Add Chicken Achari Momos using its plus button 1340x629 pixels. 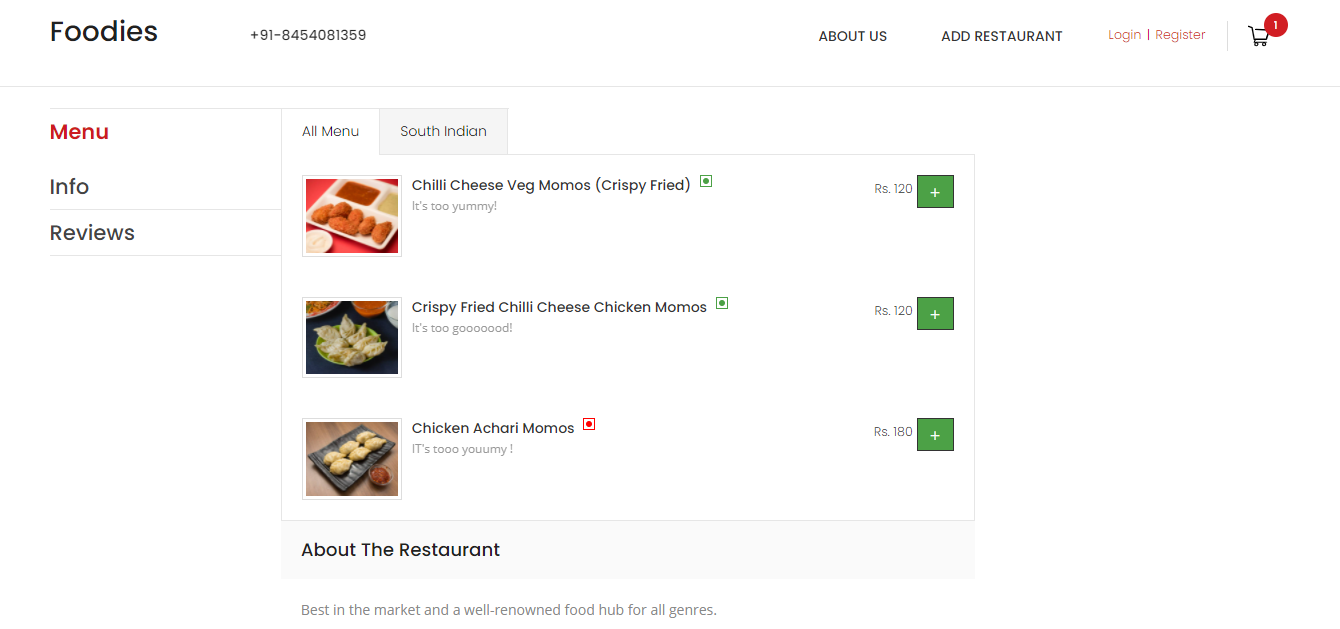(x=935, y=434)
